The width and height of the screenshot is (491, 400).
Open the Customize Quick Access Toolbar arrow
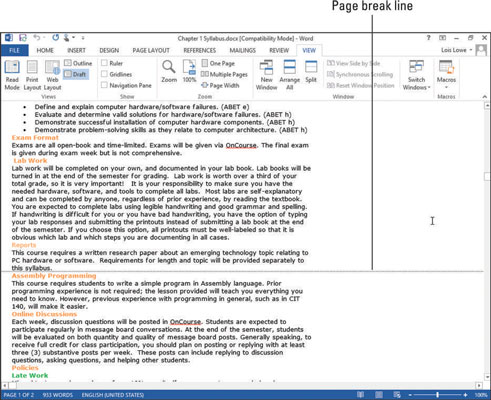(83, 38)
